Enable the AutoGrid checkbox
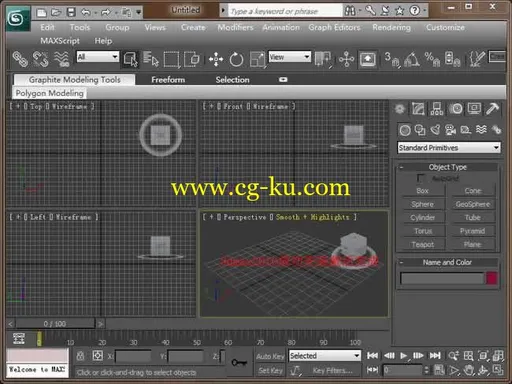512x384 pixels. pyautogui.click(x=420, y=178)
